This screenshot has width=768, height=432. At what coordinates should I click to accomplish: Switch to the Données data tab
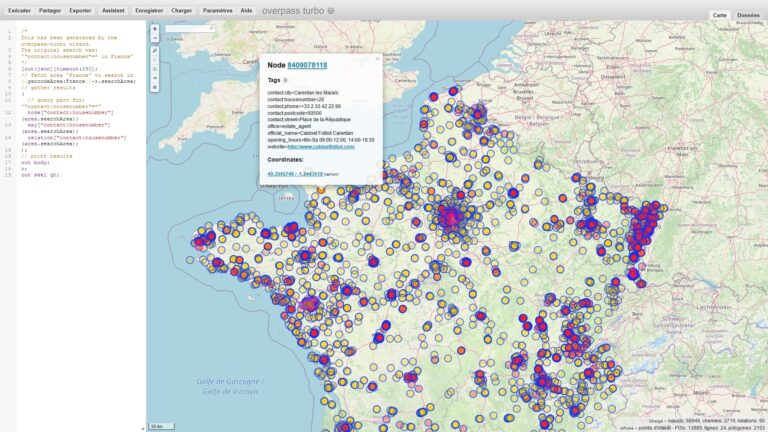pyautogui.click(x=748, y=15)
